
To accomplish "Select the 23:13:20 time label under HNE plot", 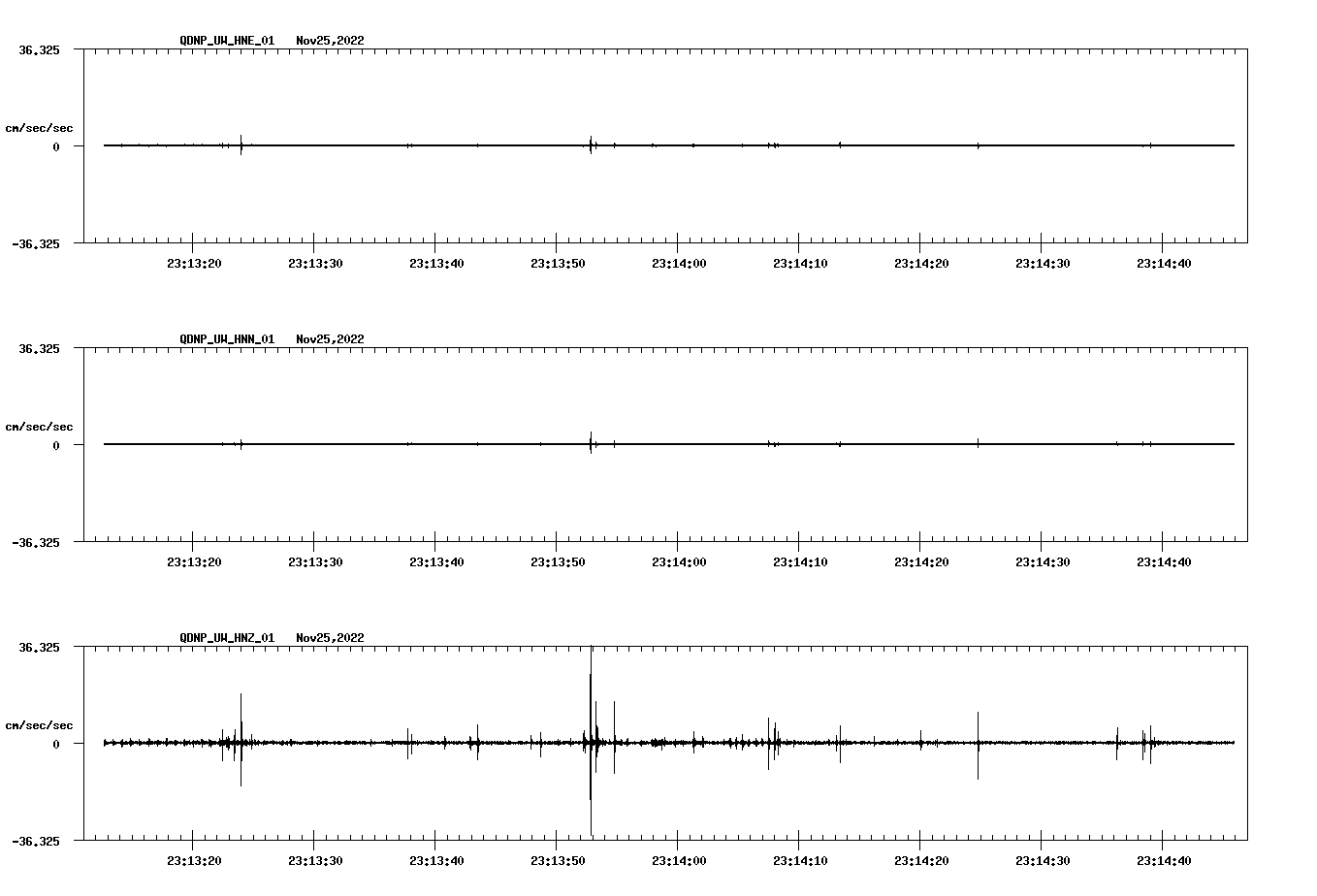I will (x=193, y=263).
